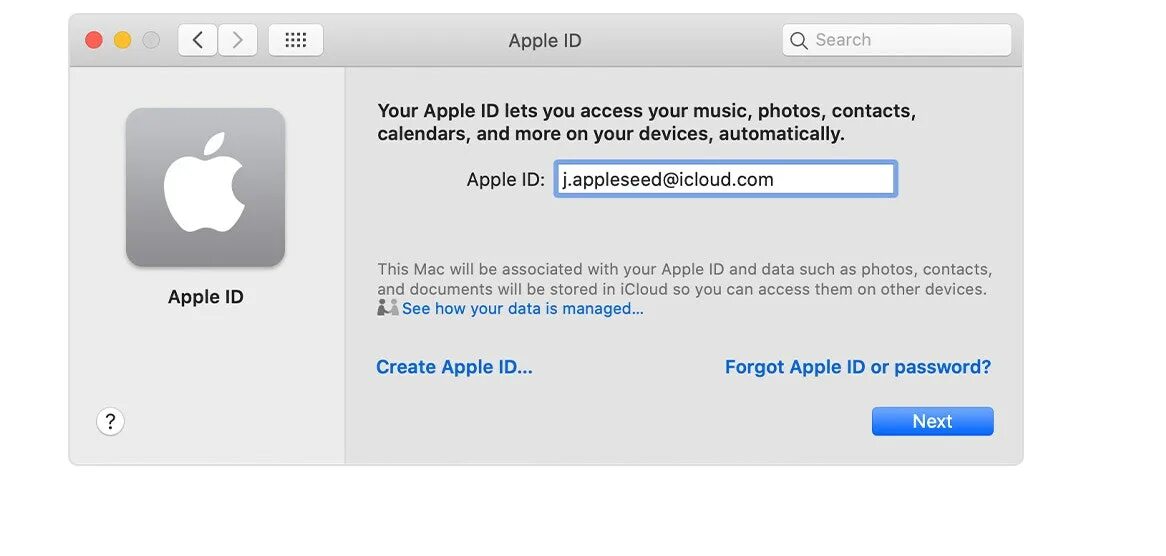Go back with the left chevron button

pyautogui.click(x=198, y=40)
